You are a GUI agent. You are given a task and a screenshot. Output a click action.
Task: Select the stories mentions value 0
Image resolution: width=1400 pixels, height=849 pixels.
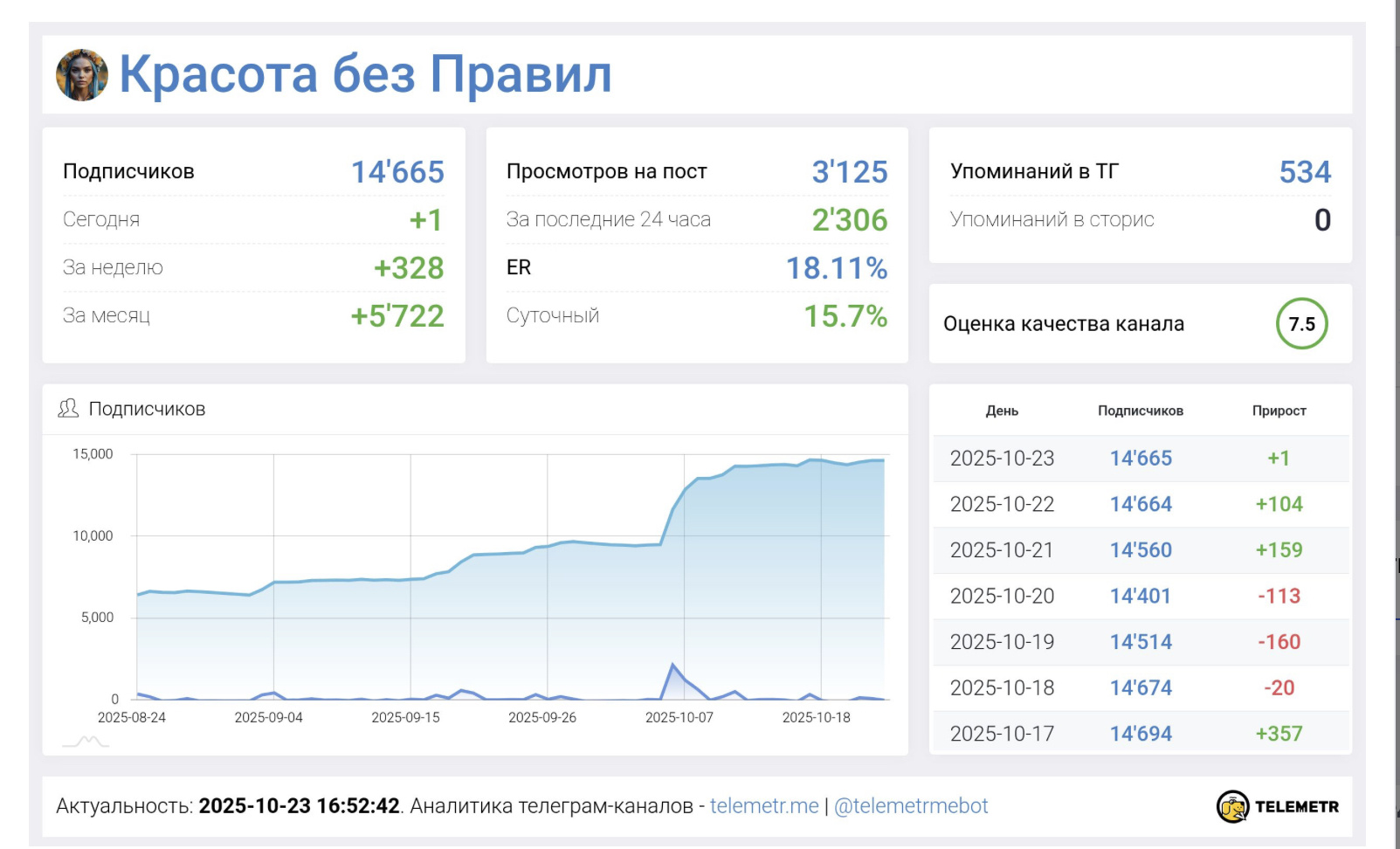pos(1322,220)
